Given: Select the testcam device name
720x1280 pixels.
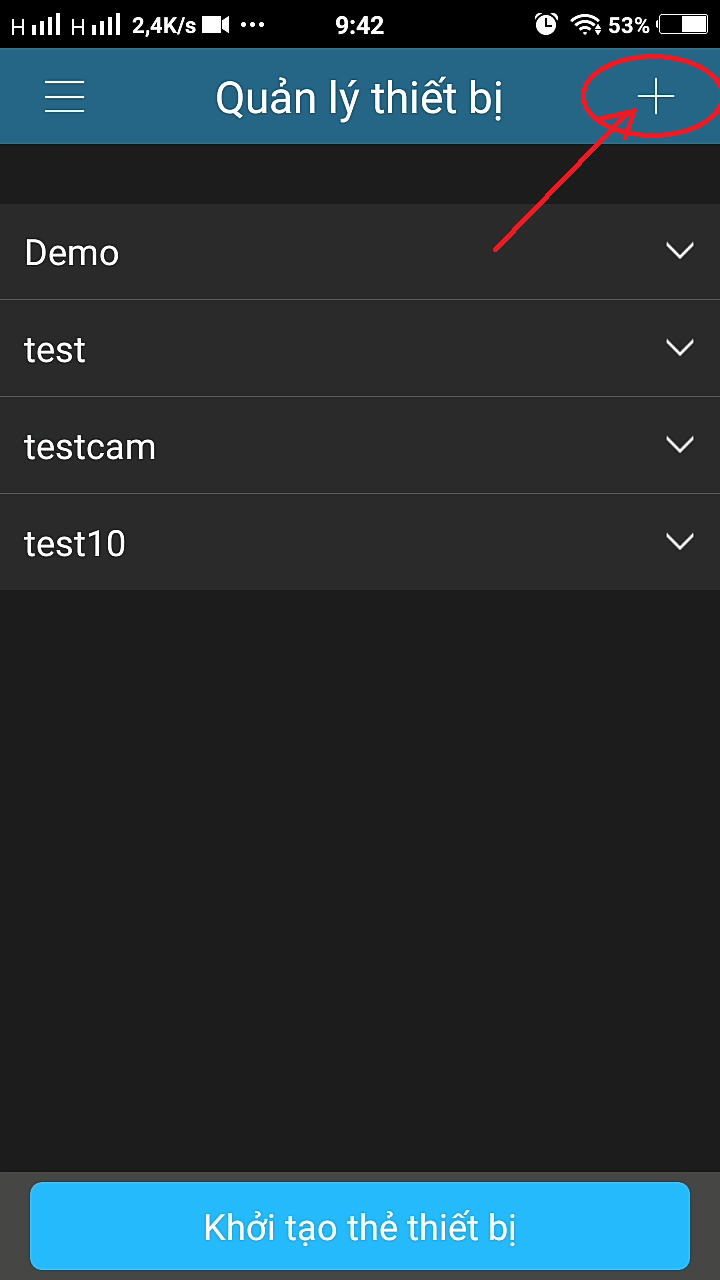Looking at the screenshot, I should pos(90,447).
